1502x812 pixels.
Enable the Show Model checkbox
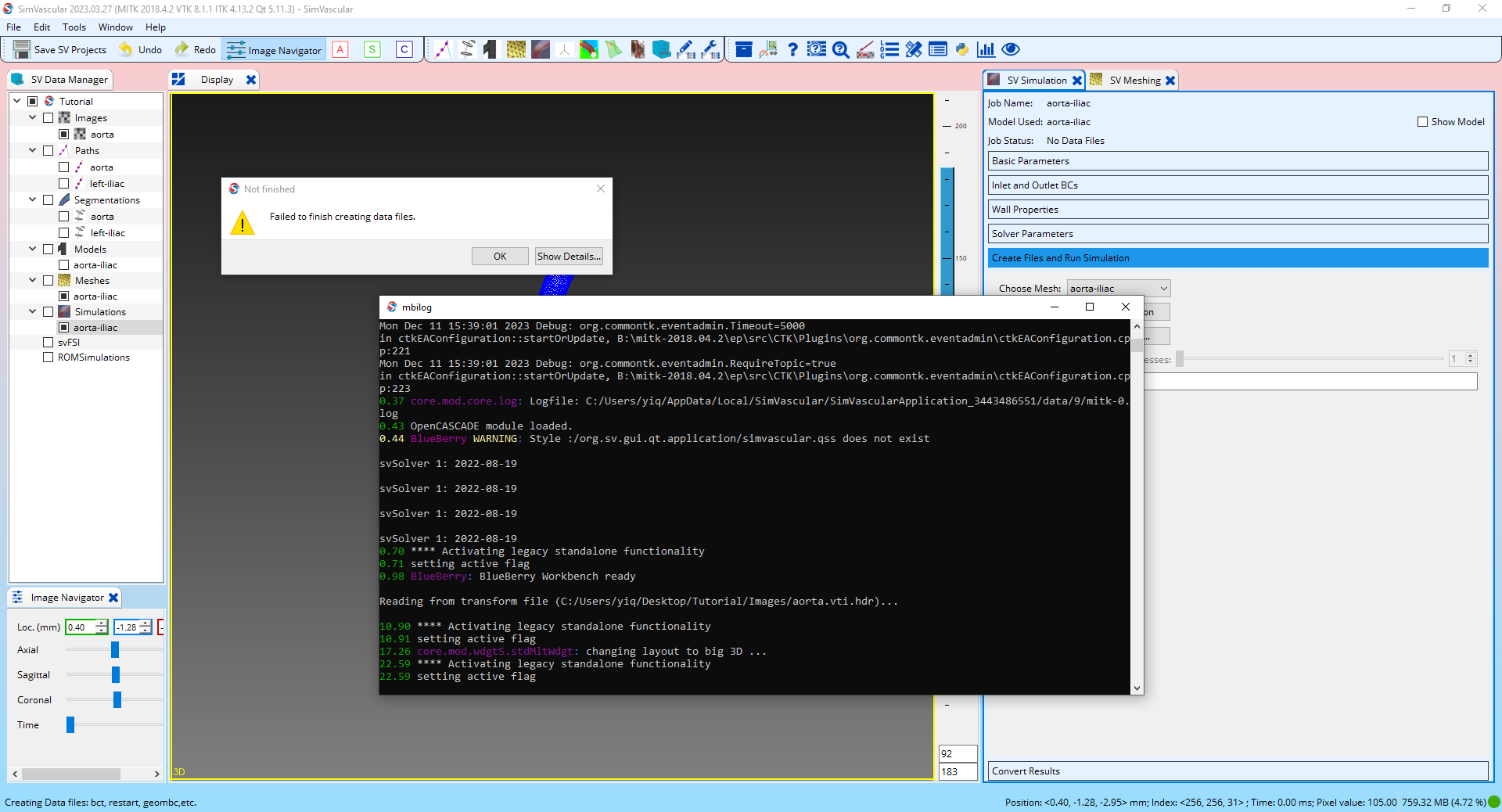[x=1422, y=122]
